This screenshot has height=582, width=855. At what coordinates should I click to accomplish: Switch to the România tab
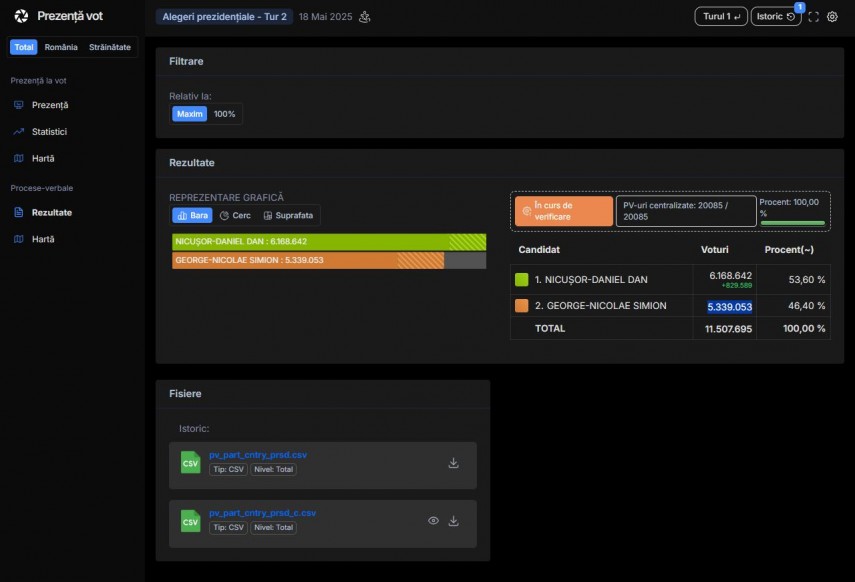[x=61, y=47]
